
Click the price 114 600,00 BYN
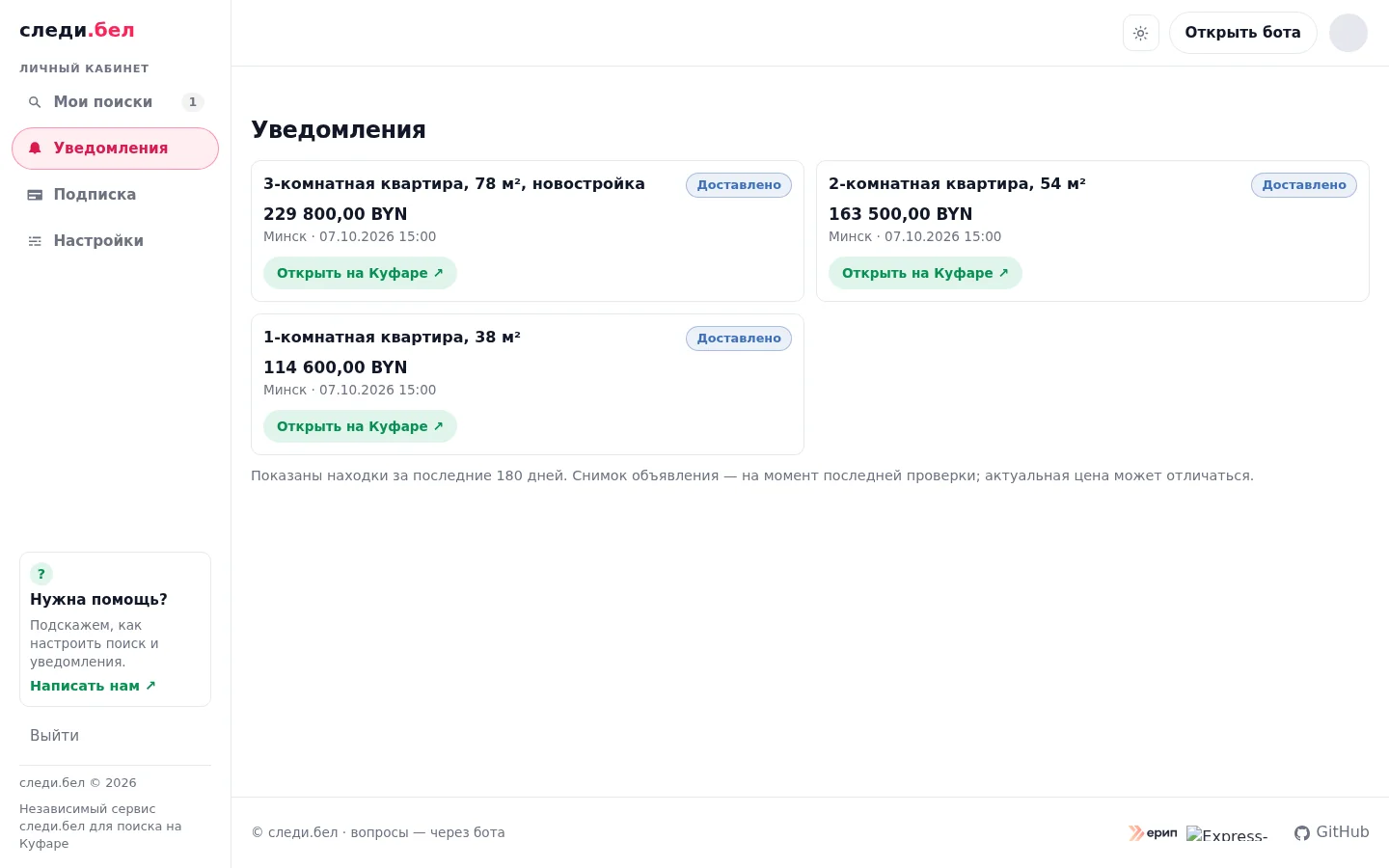[x=336, y=367]
